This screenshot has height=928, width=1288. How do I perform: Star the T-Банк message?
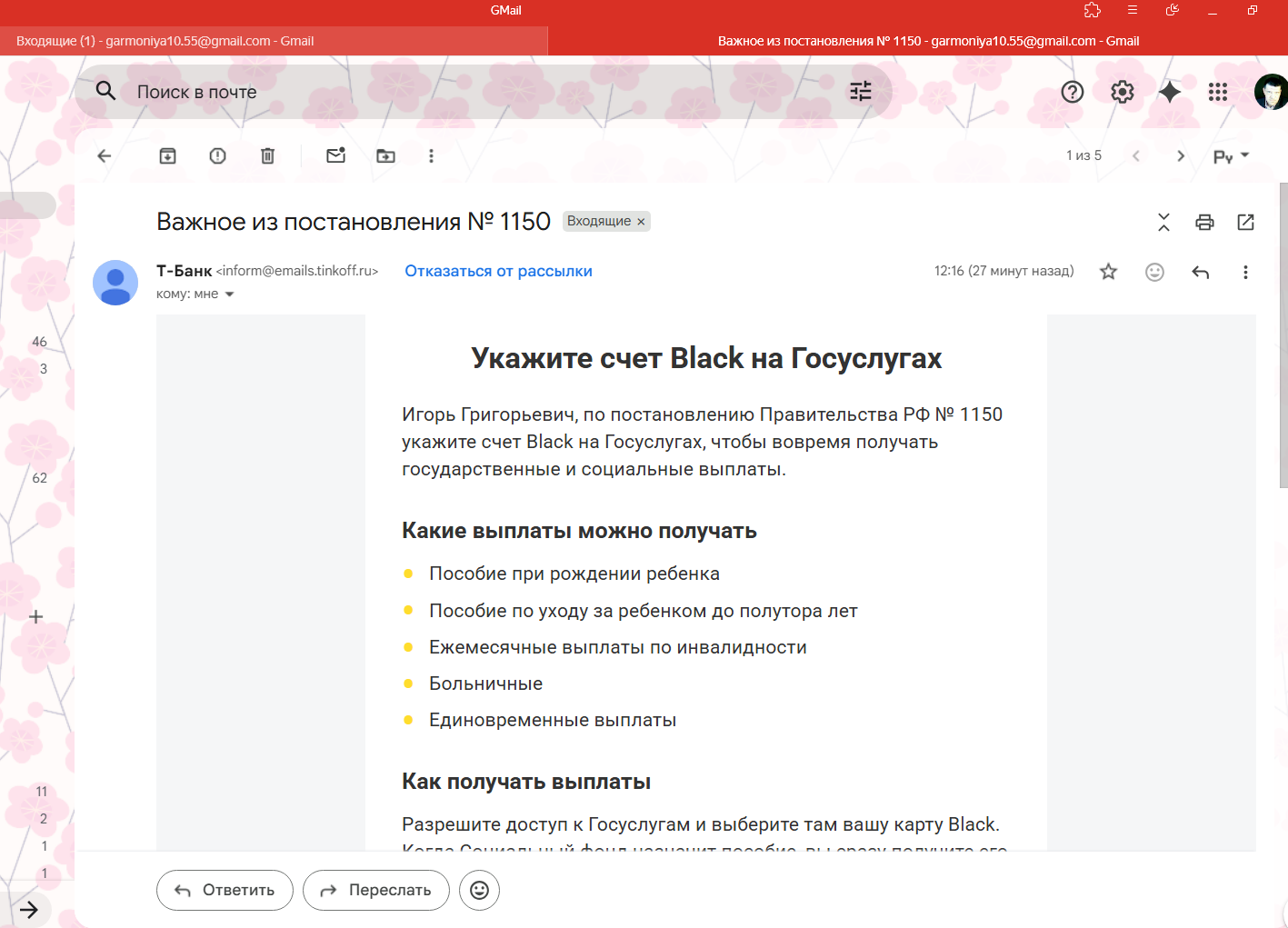[1108, 271]
